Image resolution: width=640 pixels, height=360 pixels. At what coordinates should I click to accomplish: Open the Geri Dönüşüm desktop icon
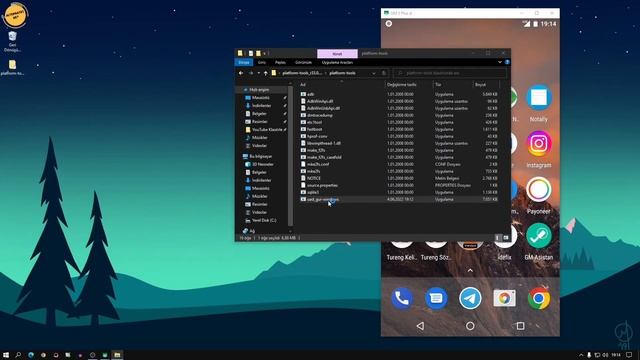(12, 42)
